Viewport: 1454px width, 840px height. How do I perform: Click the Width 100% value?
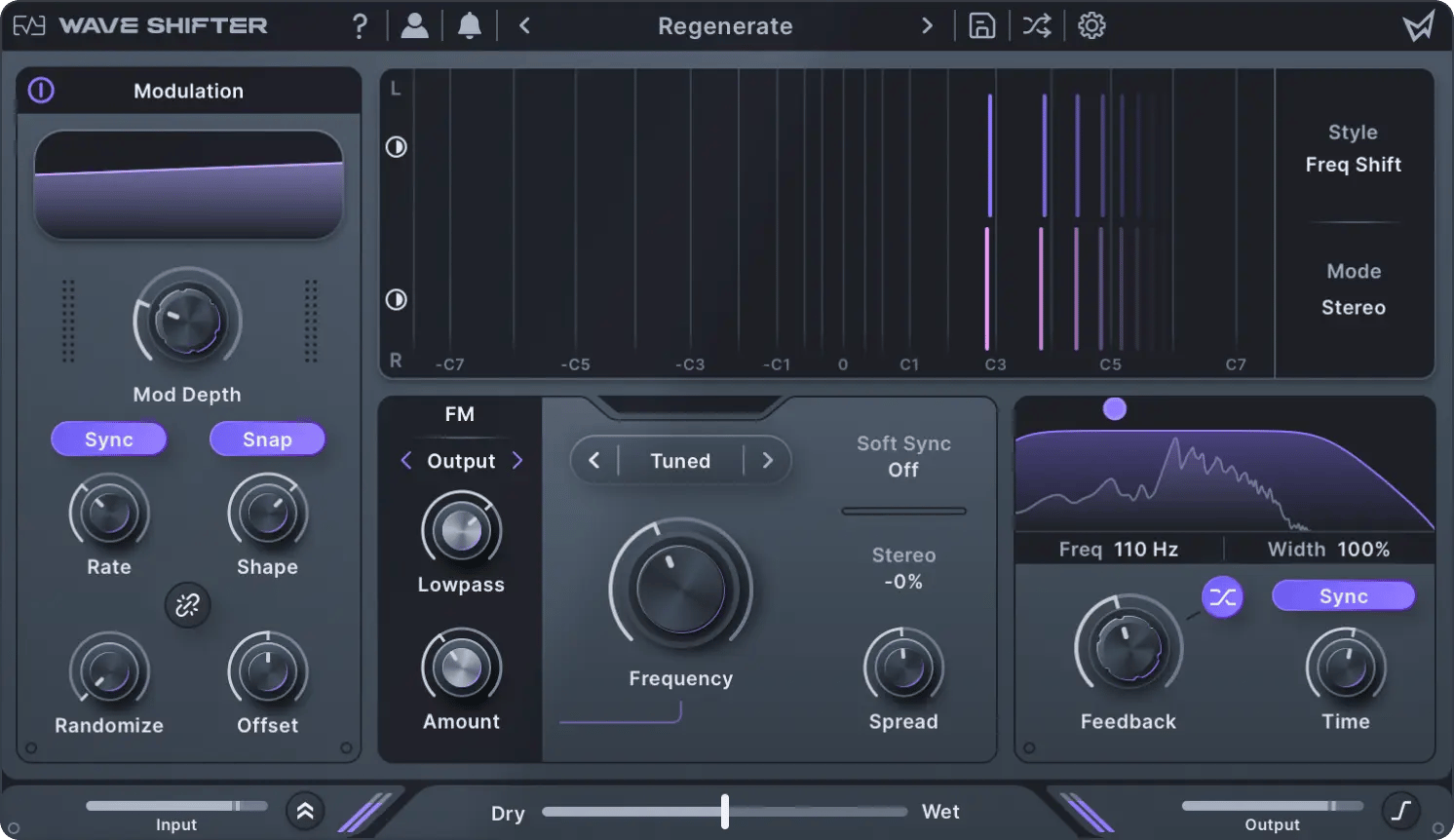1361,550
